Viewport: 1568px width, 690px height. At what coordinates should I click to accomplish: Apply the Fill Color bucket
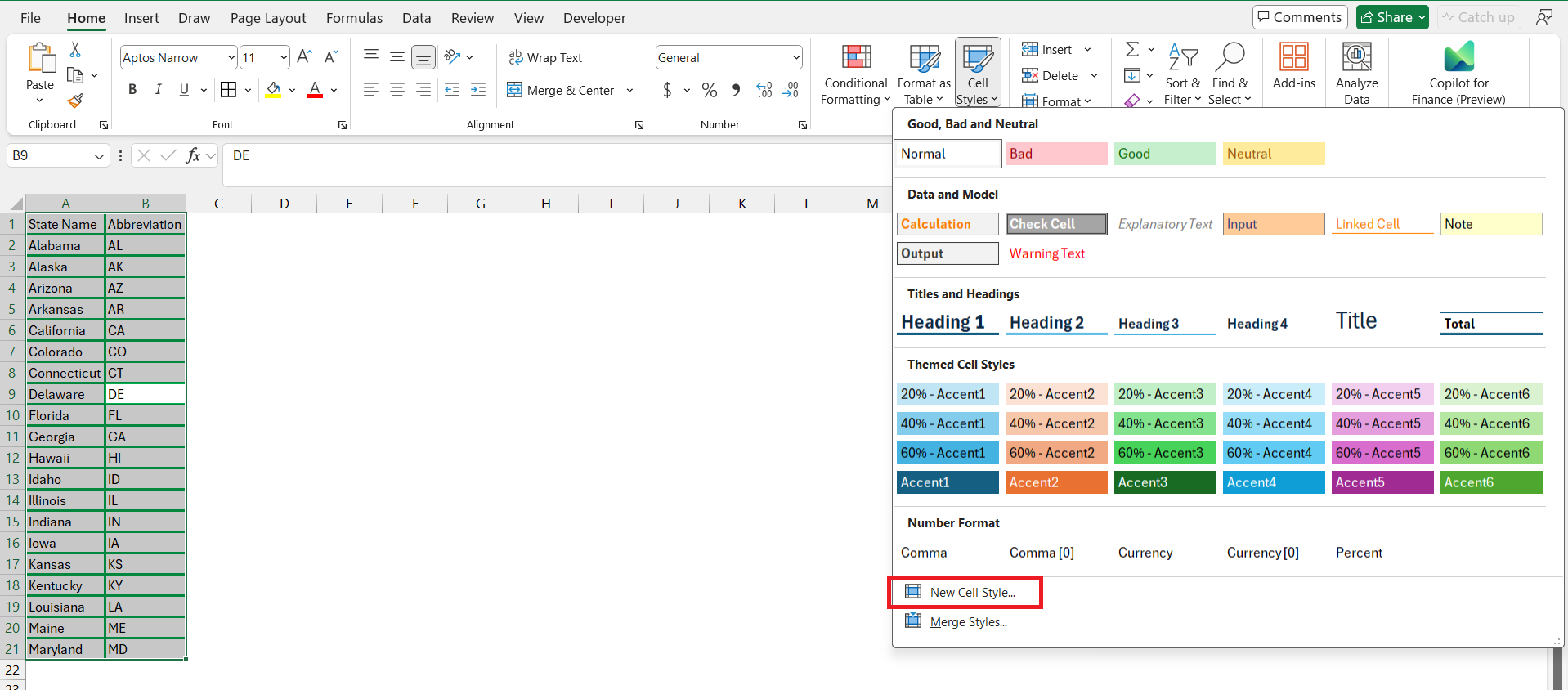tap(273, 90)
